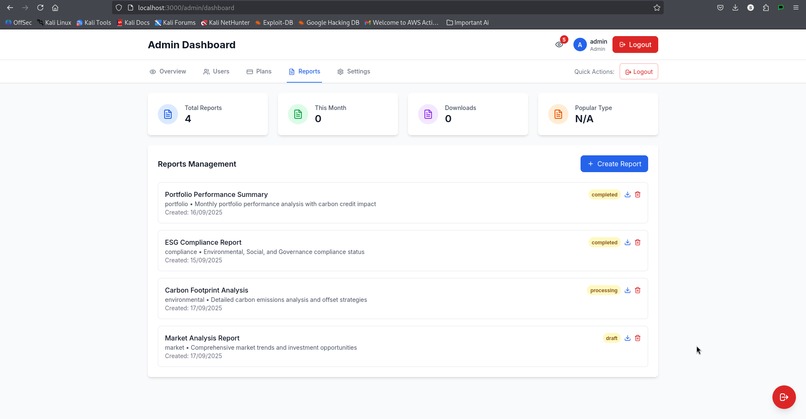Open the browser home page
This screenshot has width=806, height=419.
tap(55, 8)
